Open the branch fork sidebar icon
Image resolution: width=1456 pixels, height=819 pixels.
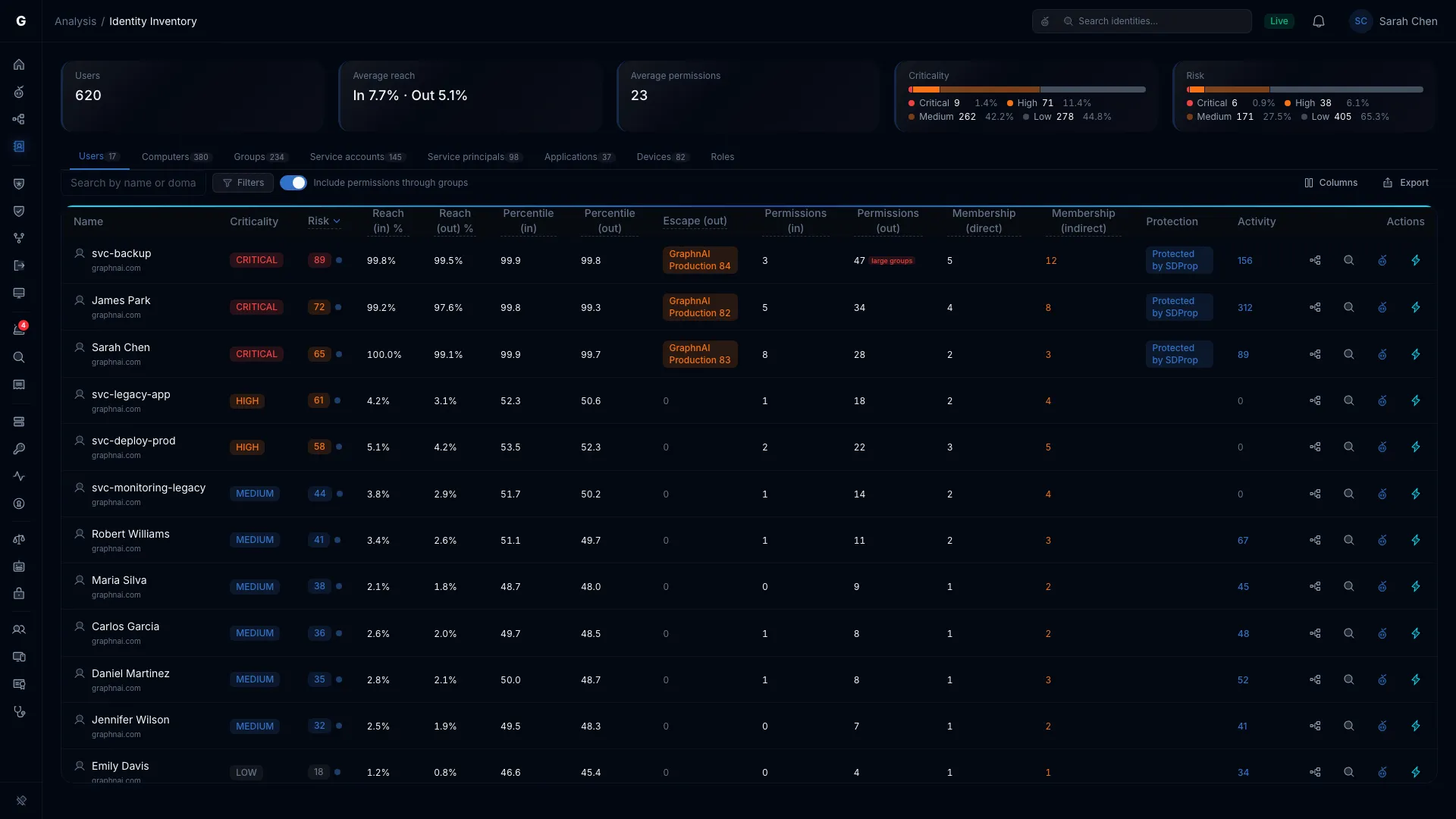[x=19, y=238]
